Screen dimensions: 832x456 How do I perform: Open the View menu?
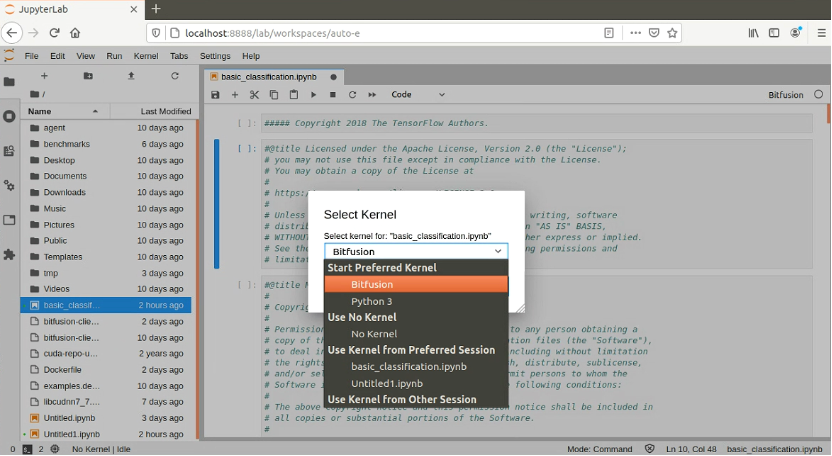coord(85,56)
